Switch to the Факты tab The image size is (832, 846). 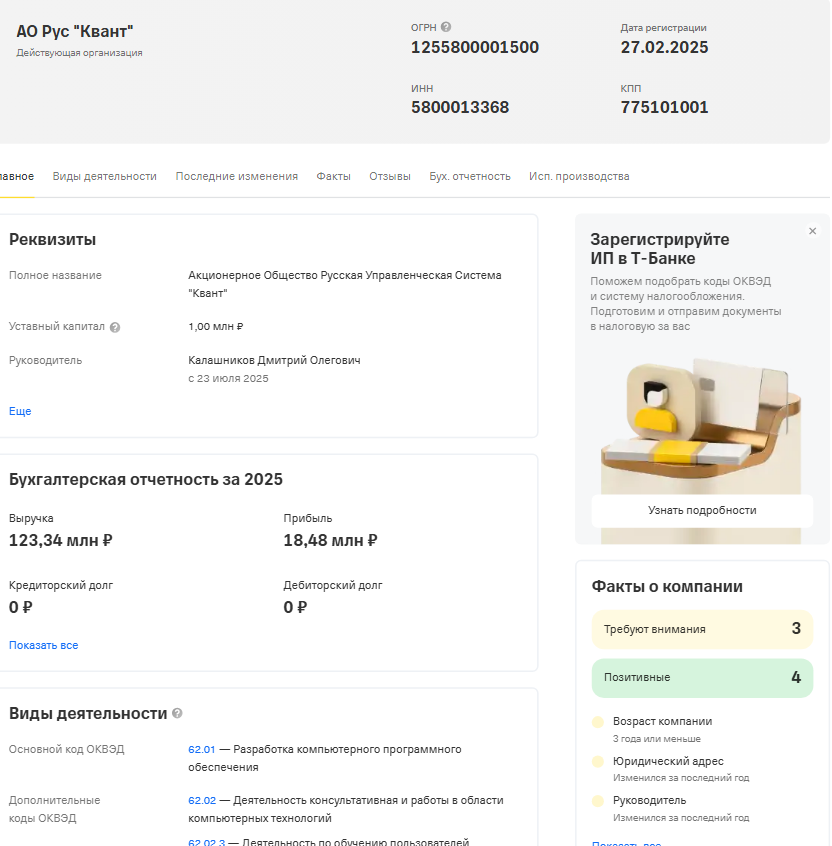click(333, 176)
